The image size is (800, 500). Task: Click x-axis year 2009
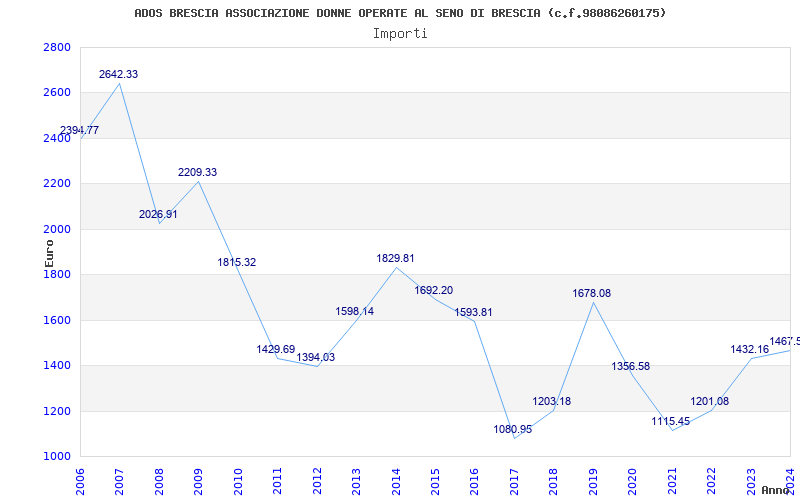pos(198,481)
